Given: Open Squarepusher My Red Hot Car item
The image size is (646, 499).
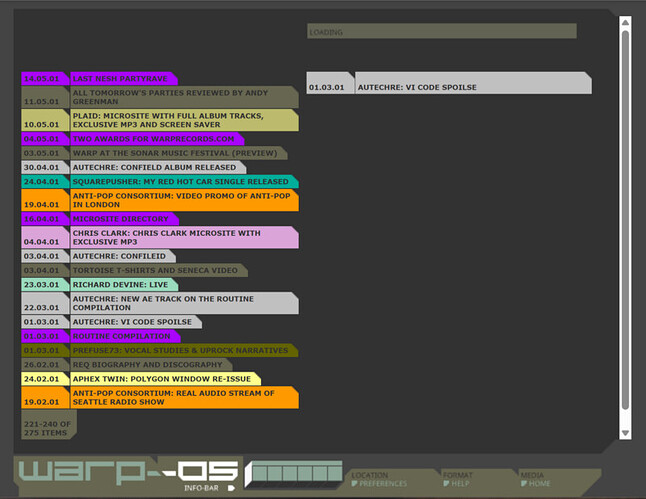Looking at the screenshot, I should [185, 181].
